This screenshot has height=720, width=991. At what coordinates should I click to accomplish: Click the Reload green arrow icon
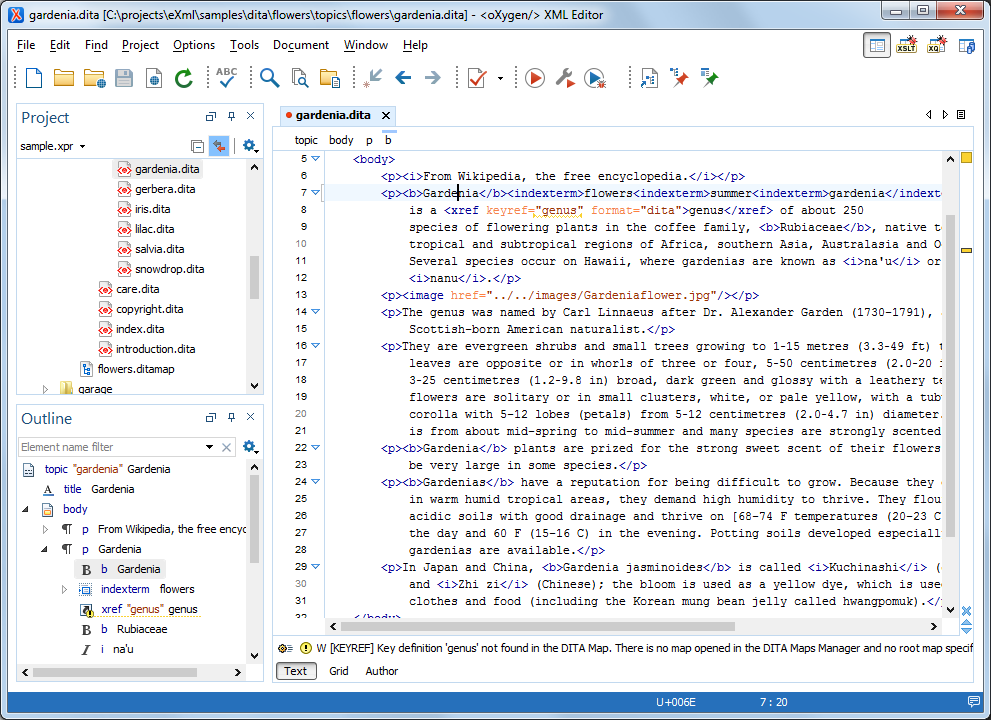[184, 77]
